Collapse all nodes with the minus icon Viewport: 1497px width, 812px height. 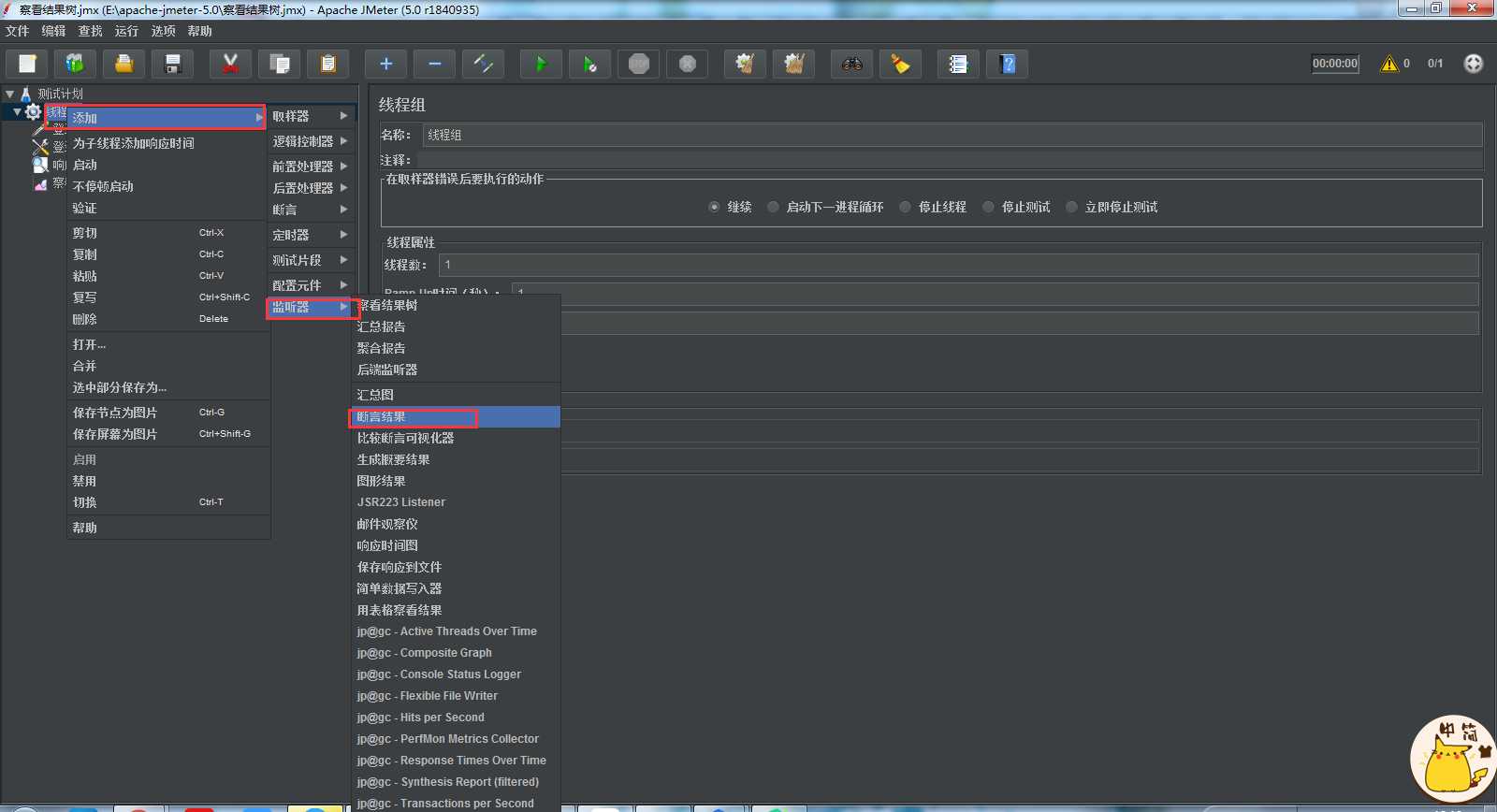(434, 64)
